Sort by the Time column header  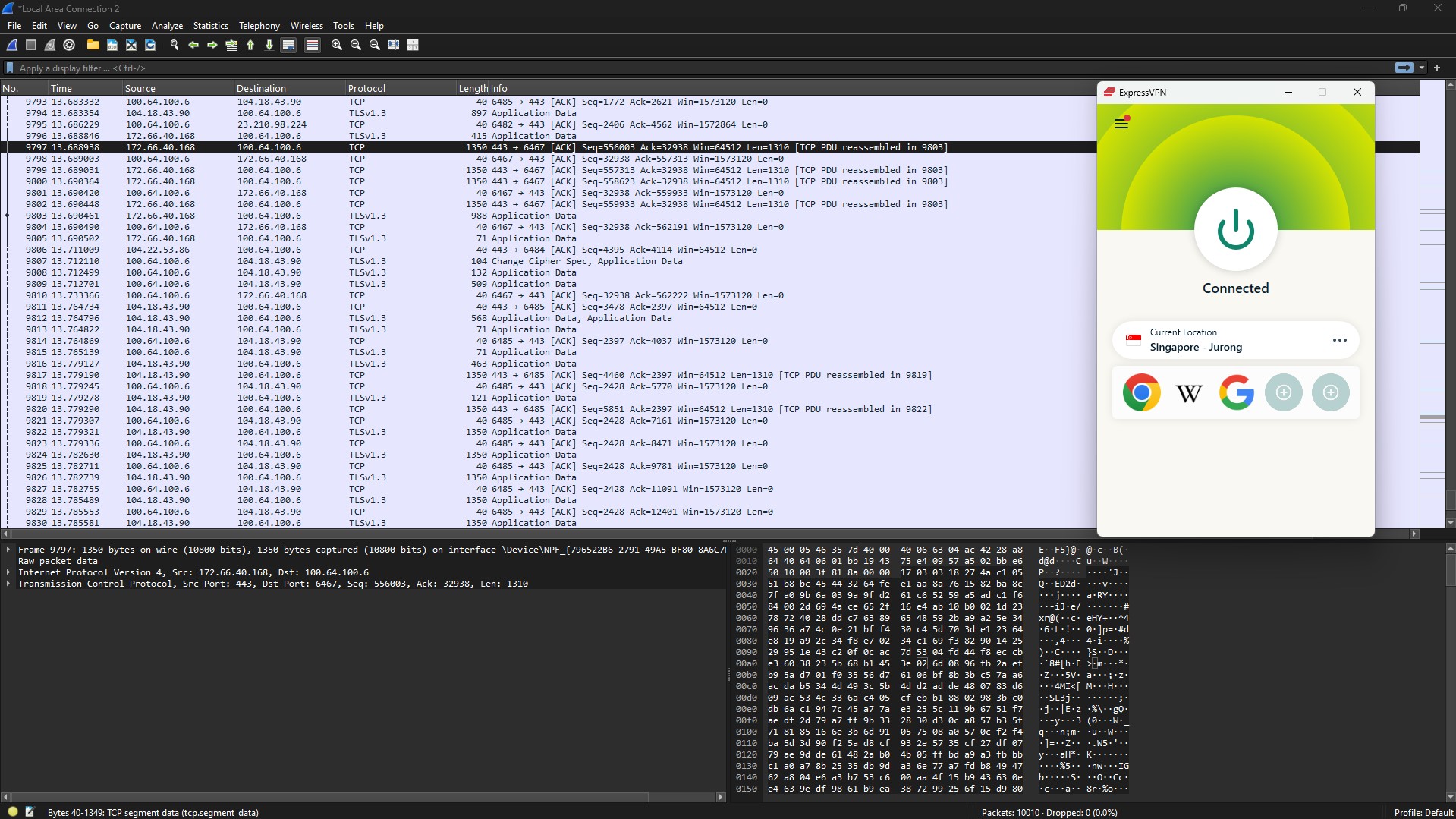tap(85, 88)
